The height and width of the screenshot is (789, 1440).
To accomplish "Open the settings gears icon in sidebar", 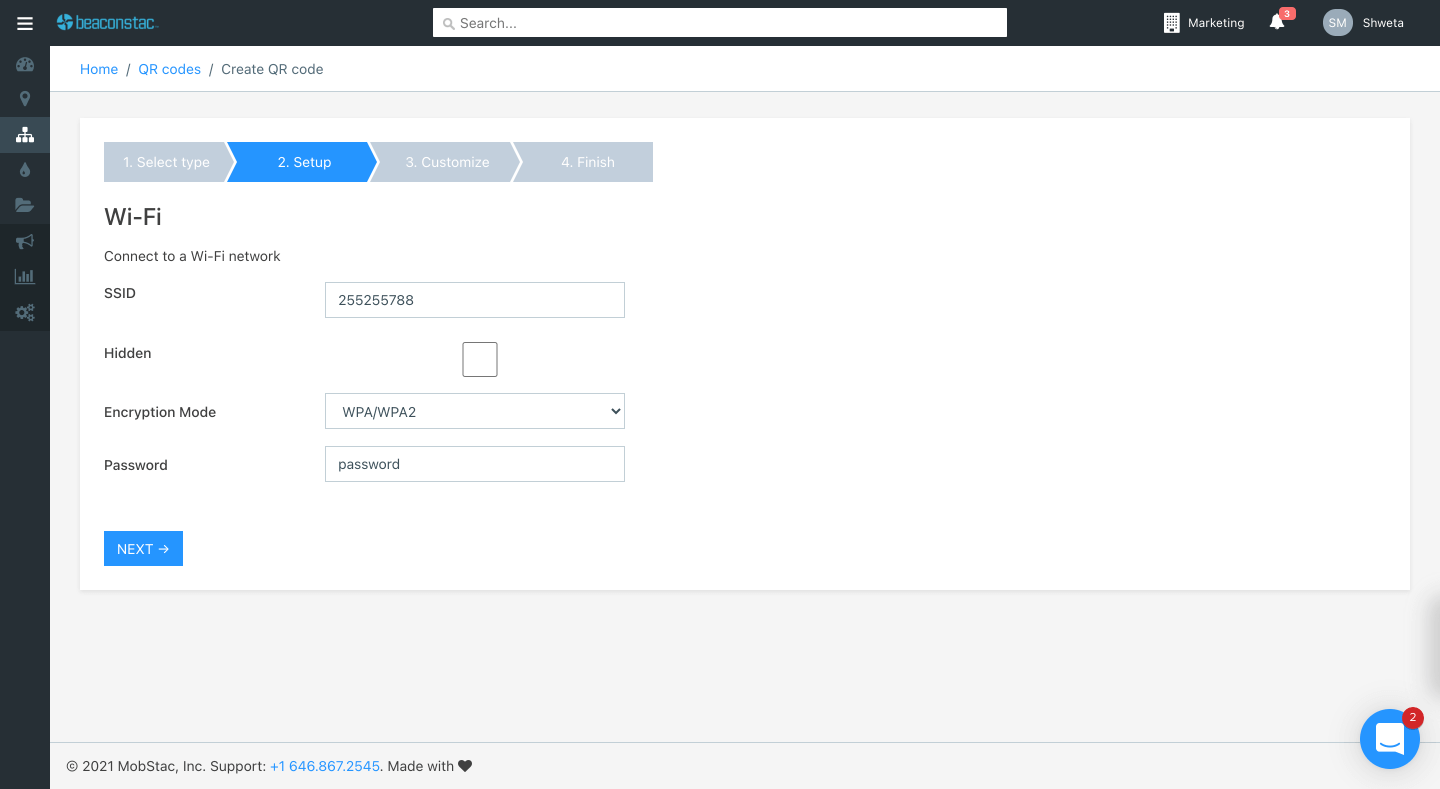I will coord(25,313).
